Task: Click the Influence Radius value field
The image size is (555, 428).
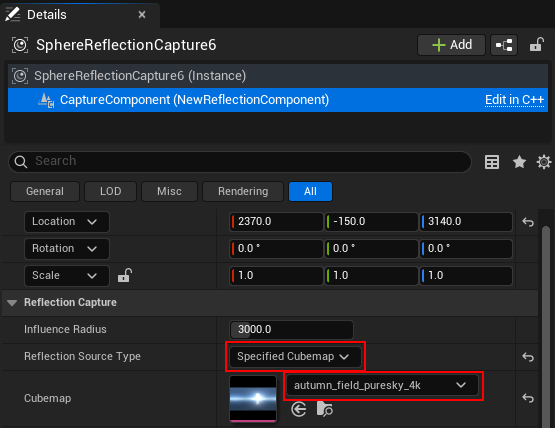Action: pos(291,330)
